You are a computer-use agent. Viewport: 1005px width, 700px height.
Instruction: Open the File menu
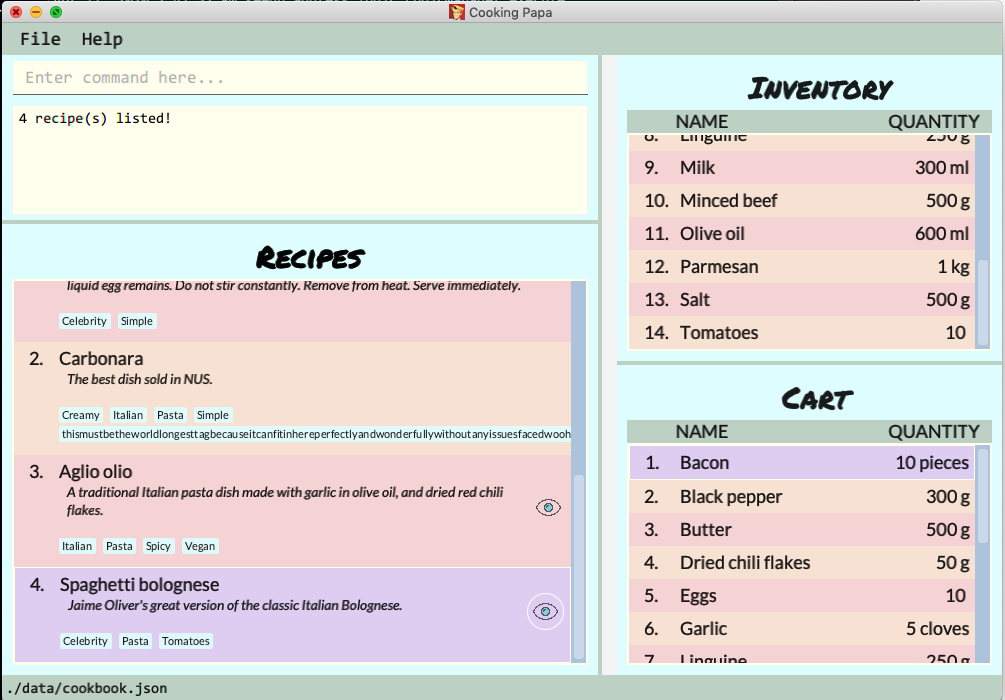[40, 39]
